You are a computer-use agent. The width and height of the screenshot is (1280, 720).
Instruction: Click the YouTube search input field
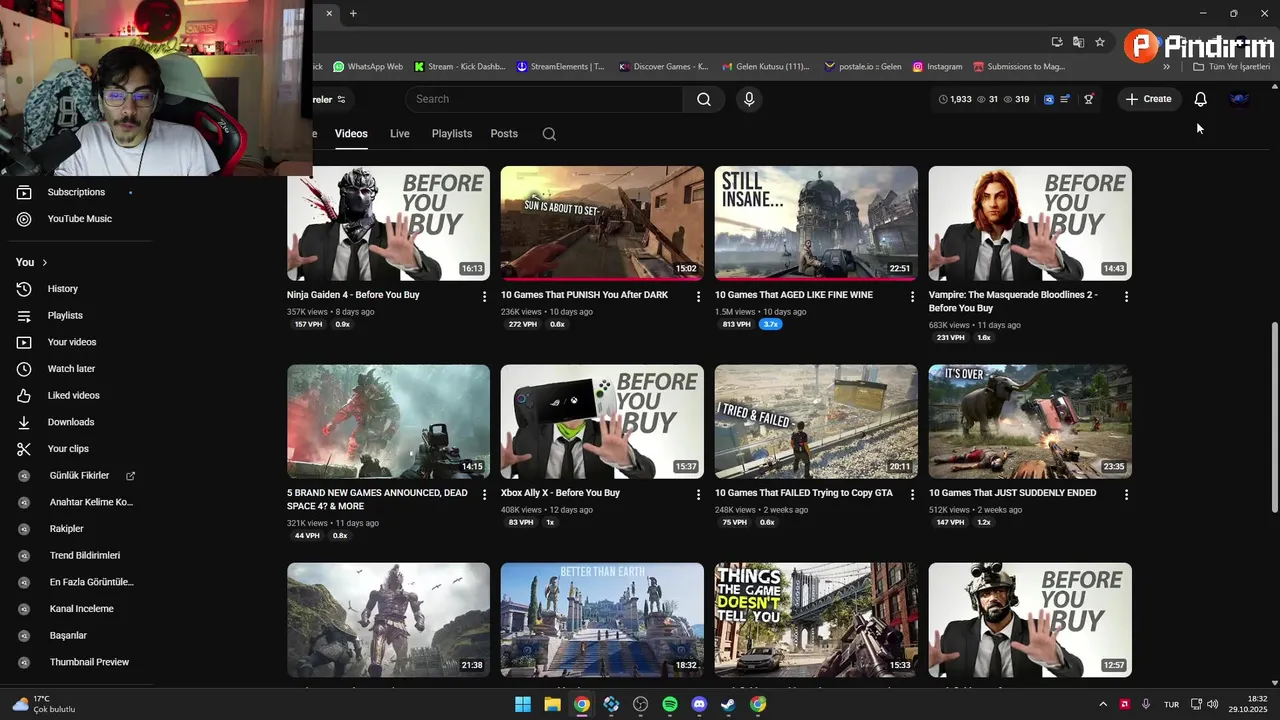click(545, 99)
